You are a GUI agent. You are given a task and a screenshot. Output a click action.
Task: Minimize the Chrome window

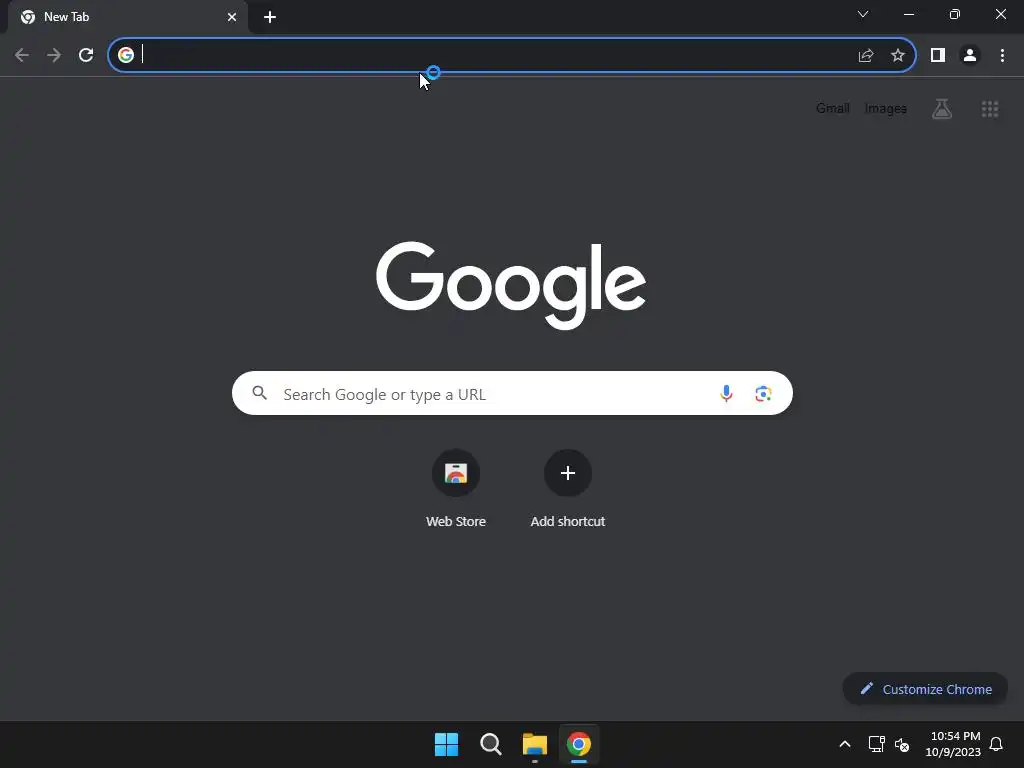tap(909, 14)
